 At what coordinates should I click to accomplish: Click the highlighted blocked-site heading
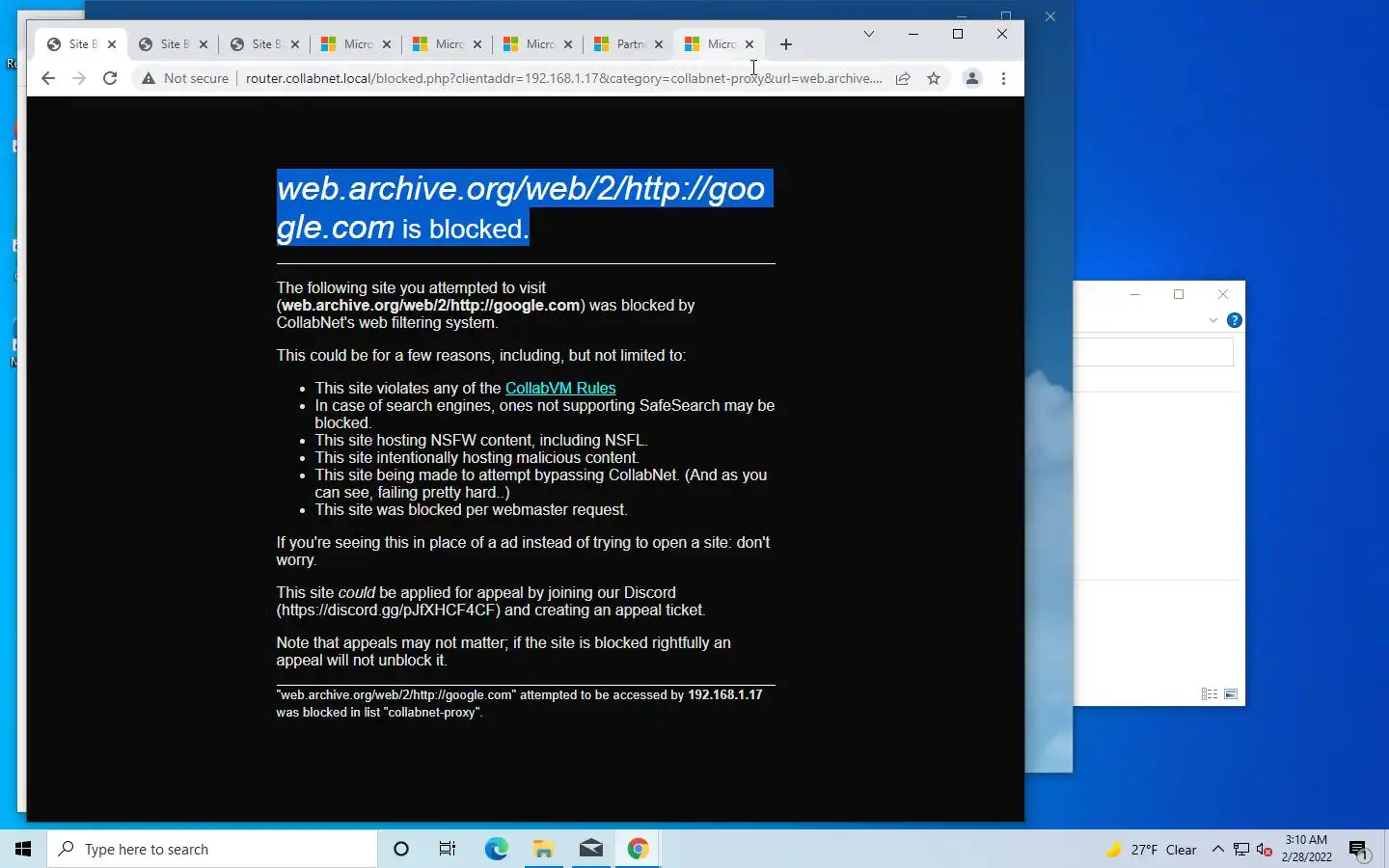(525, 207)
